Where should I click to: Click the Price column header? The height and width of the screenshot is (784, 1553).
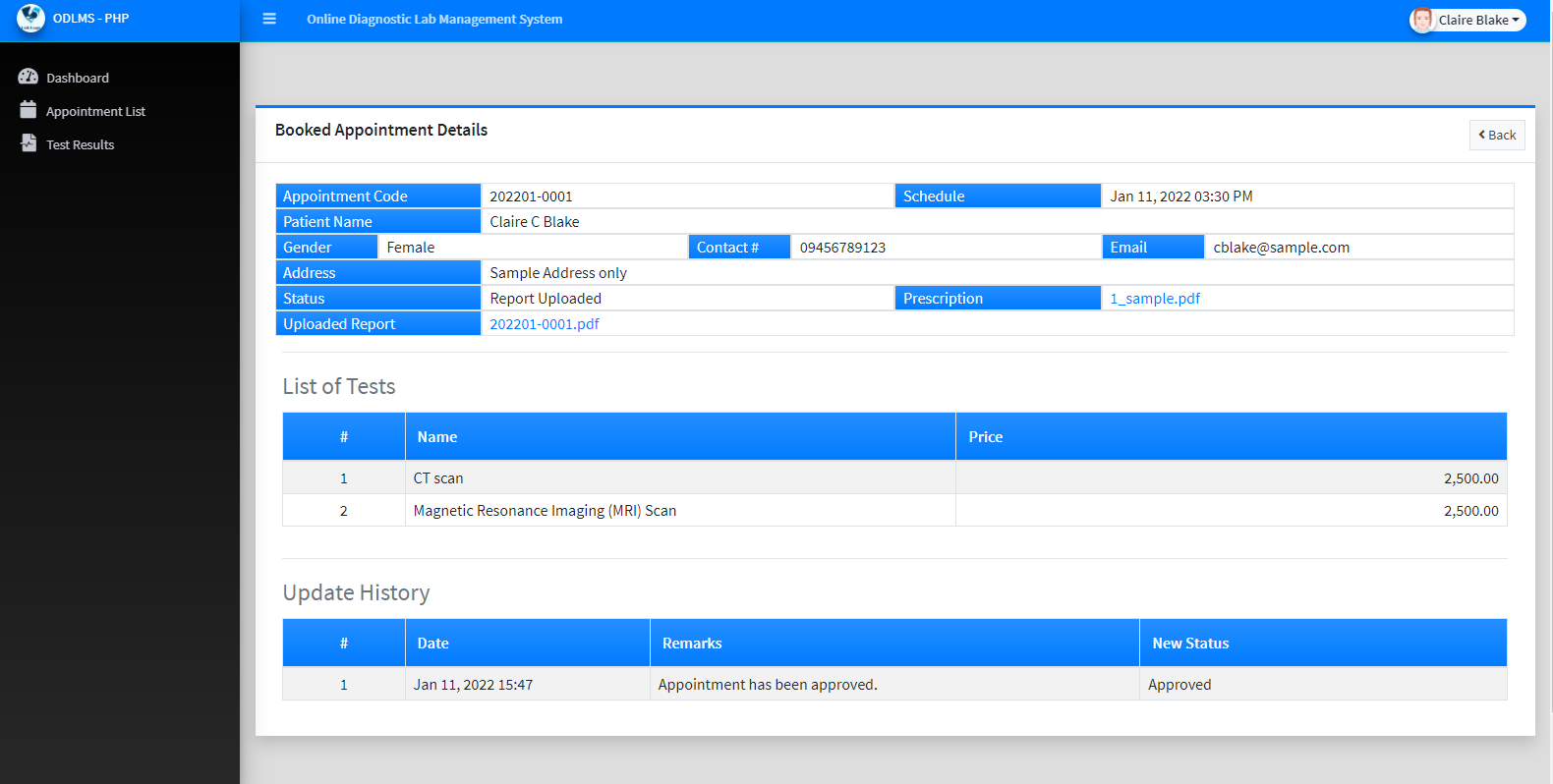986,437
